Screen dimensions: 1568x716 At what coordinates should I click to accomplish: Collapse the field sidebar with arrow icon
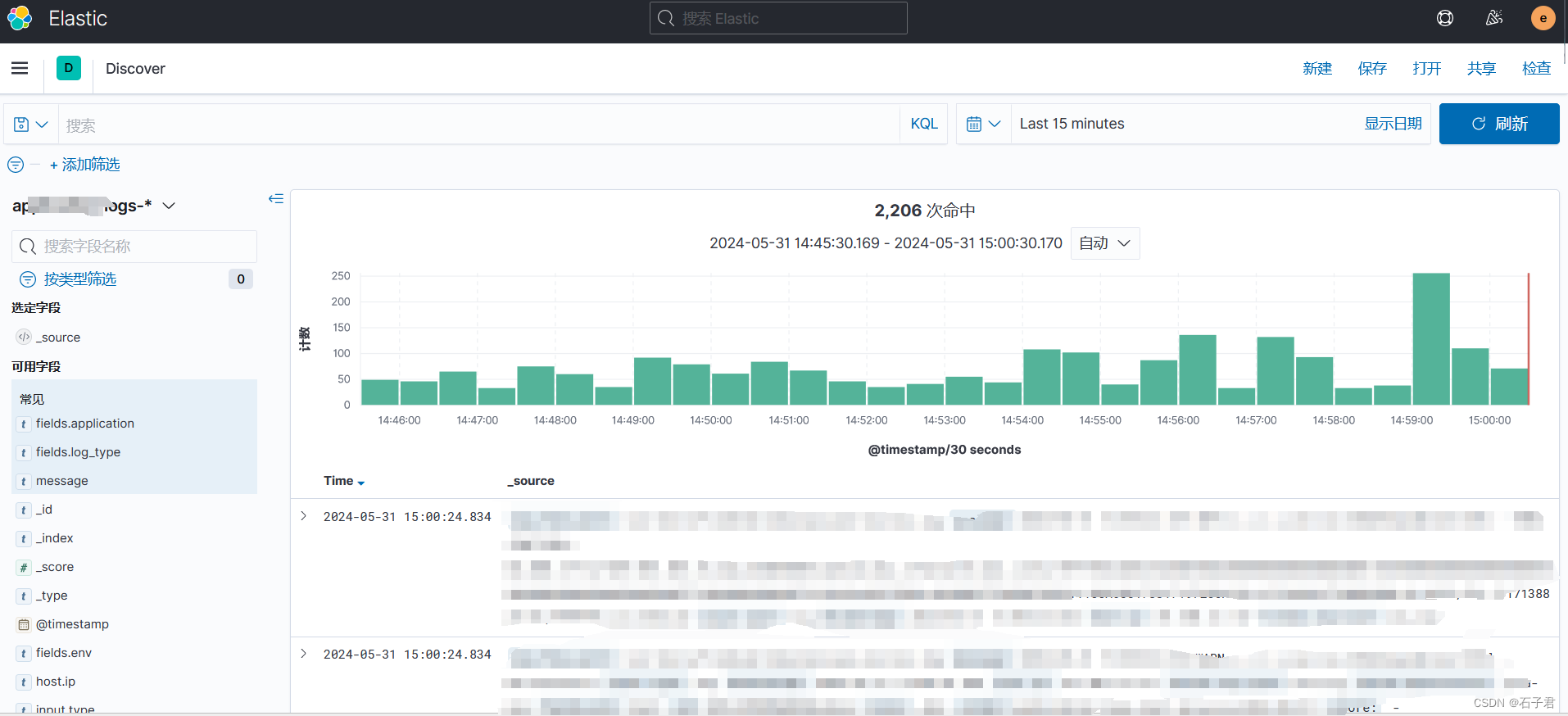(276, 198)
